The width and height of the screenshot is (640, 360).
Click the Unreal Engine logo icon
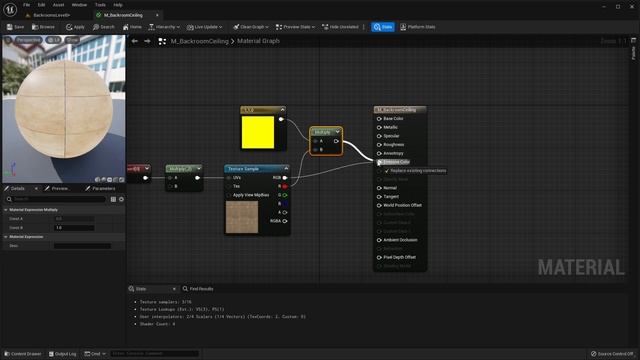point(10,9)
